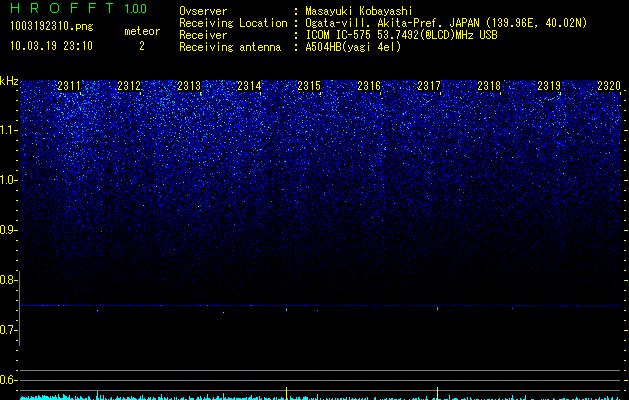The height and width of the screenshot is (400, 629).
Task: Click time marker 2315
Action: [x=309, y=86]
